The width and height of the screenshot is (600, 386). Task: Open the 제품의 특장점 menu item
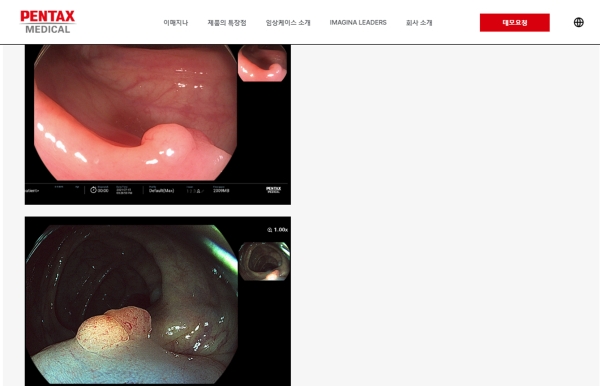pos(227,23)
